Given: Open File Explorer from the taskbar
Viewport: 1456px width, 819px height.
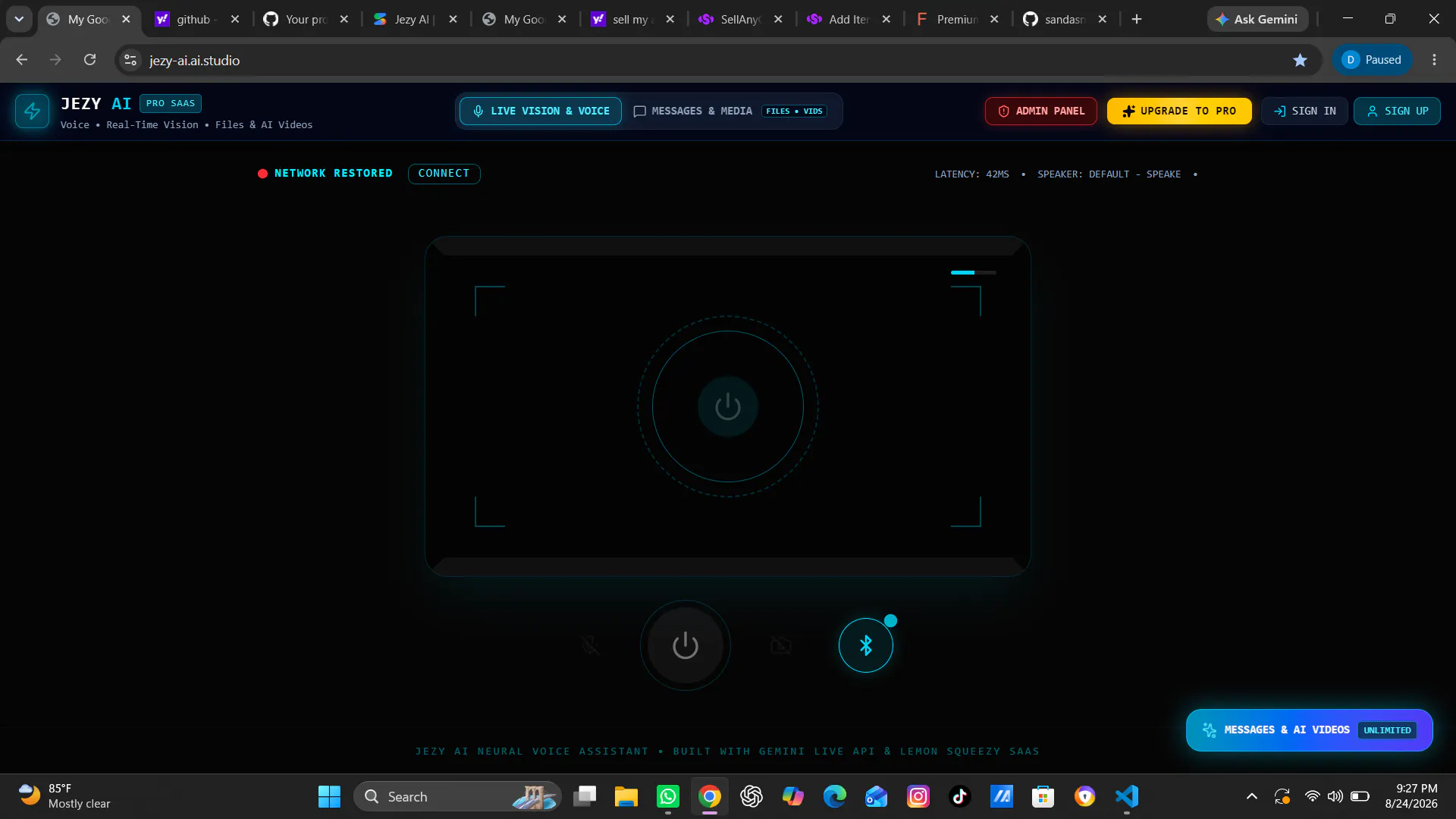Looking at the screenshot, I should point(626,796).
